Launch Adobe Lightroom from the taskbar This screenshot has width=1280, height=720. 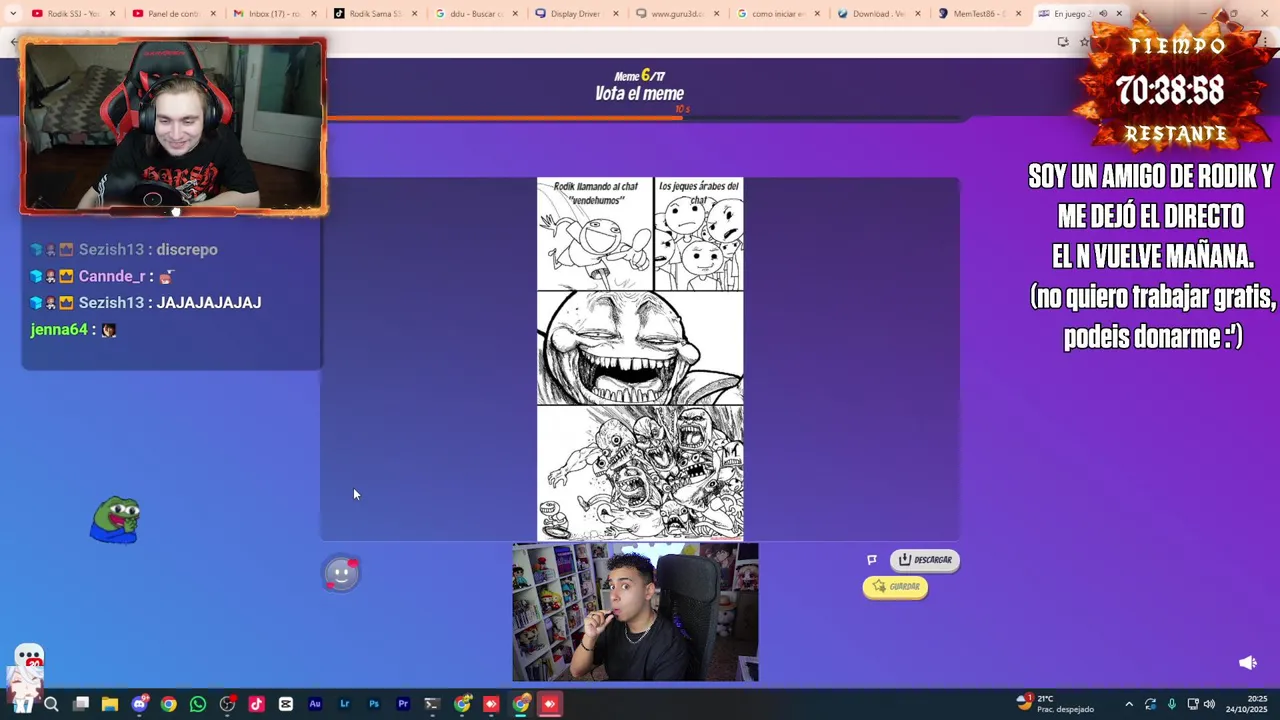point(344,704)
